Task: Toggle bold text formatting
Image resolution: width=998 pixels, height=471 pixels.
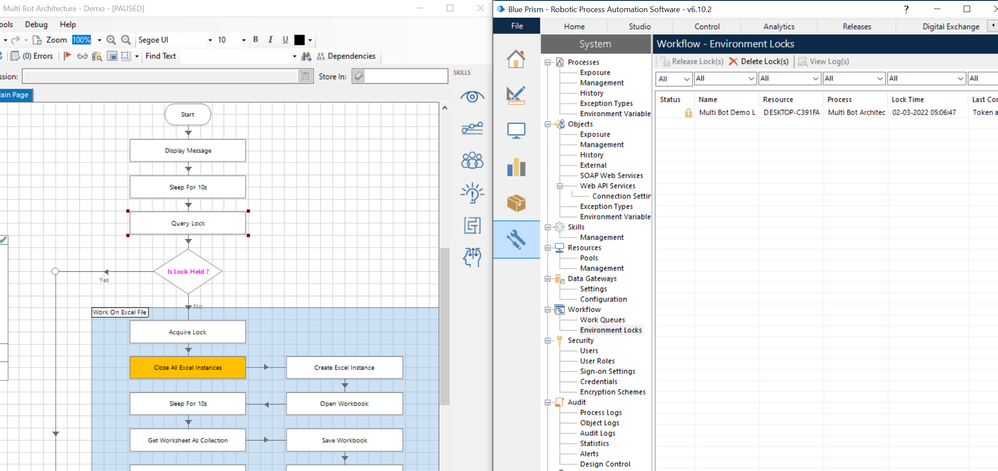Action: 255,40
